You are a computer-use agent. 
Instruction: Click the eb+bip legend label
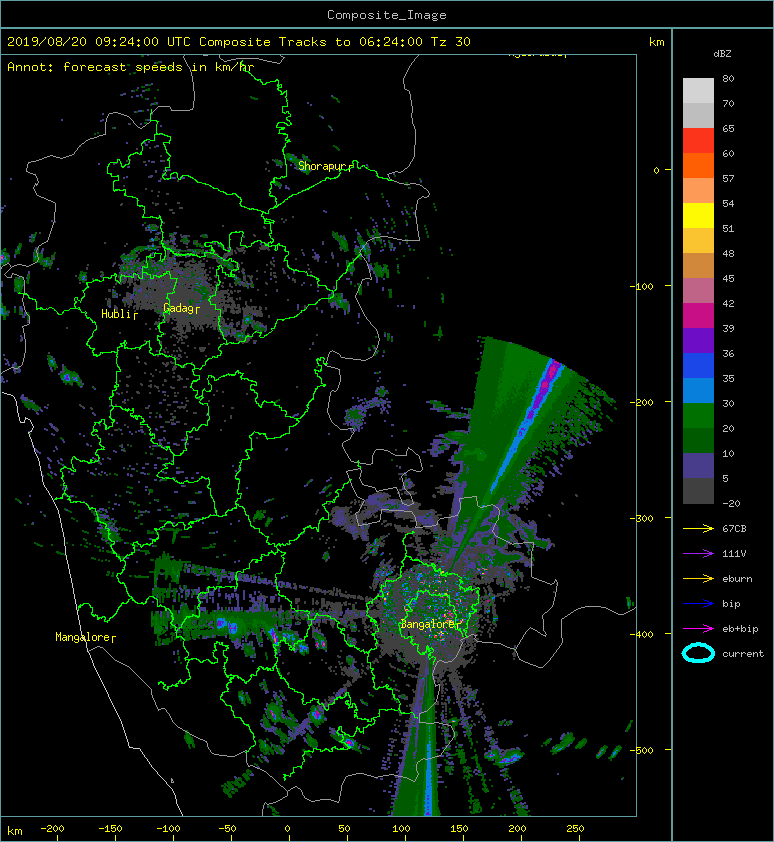pyautogui.click(x=740, y=629)
